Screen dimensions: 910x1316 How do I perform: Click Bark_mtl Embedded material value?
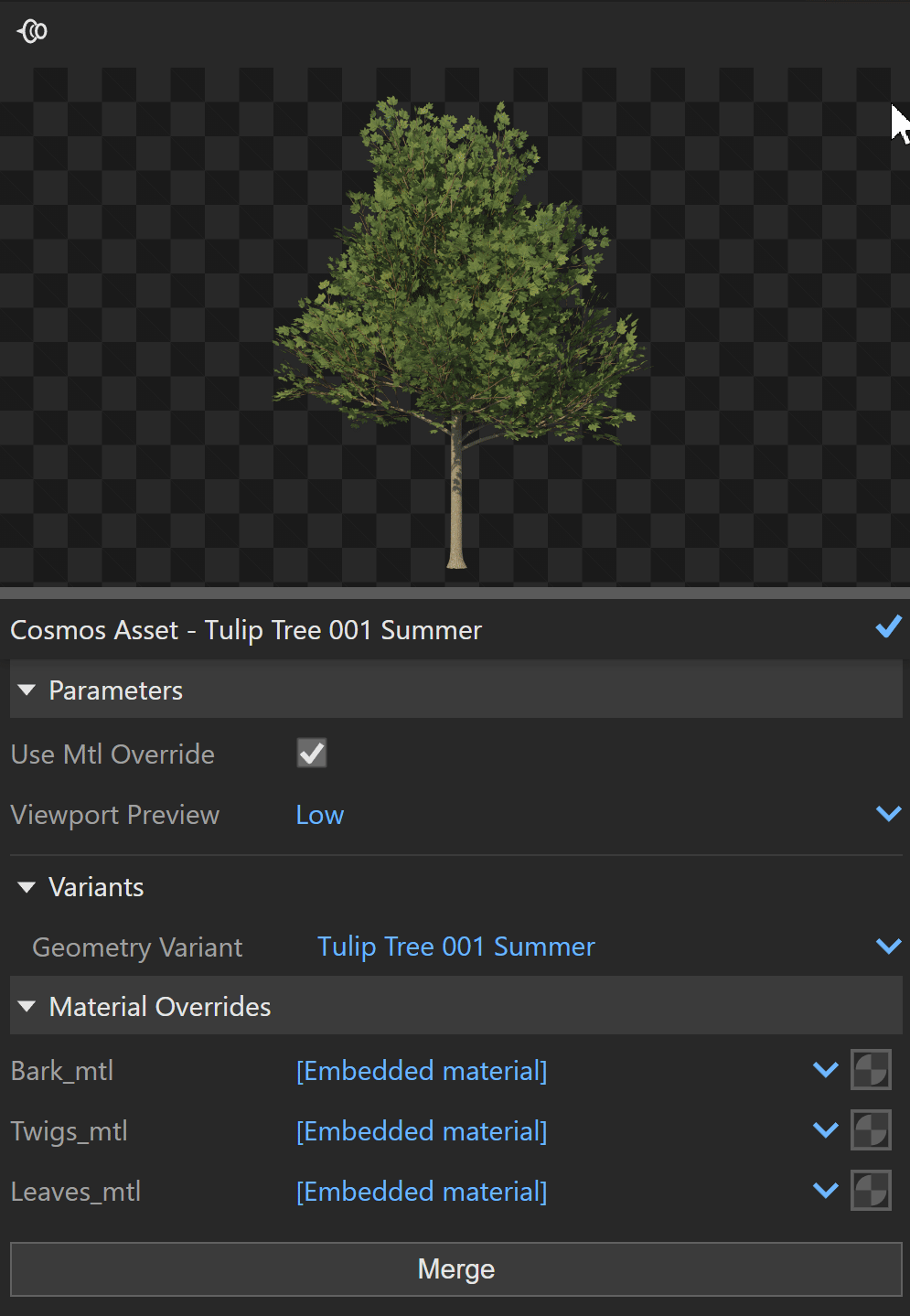click(422, 1071)
